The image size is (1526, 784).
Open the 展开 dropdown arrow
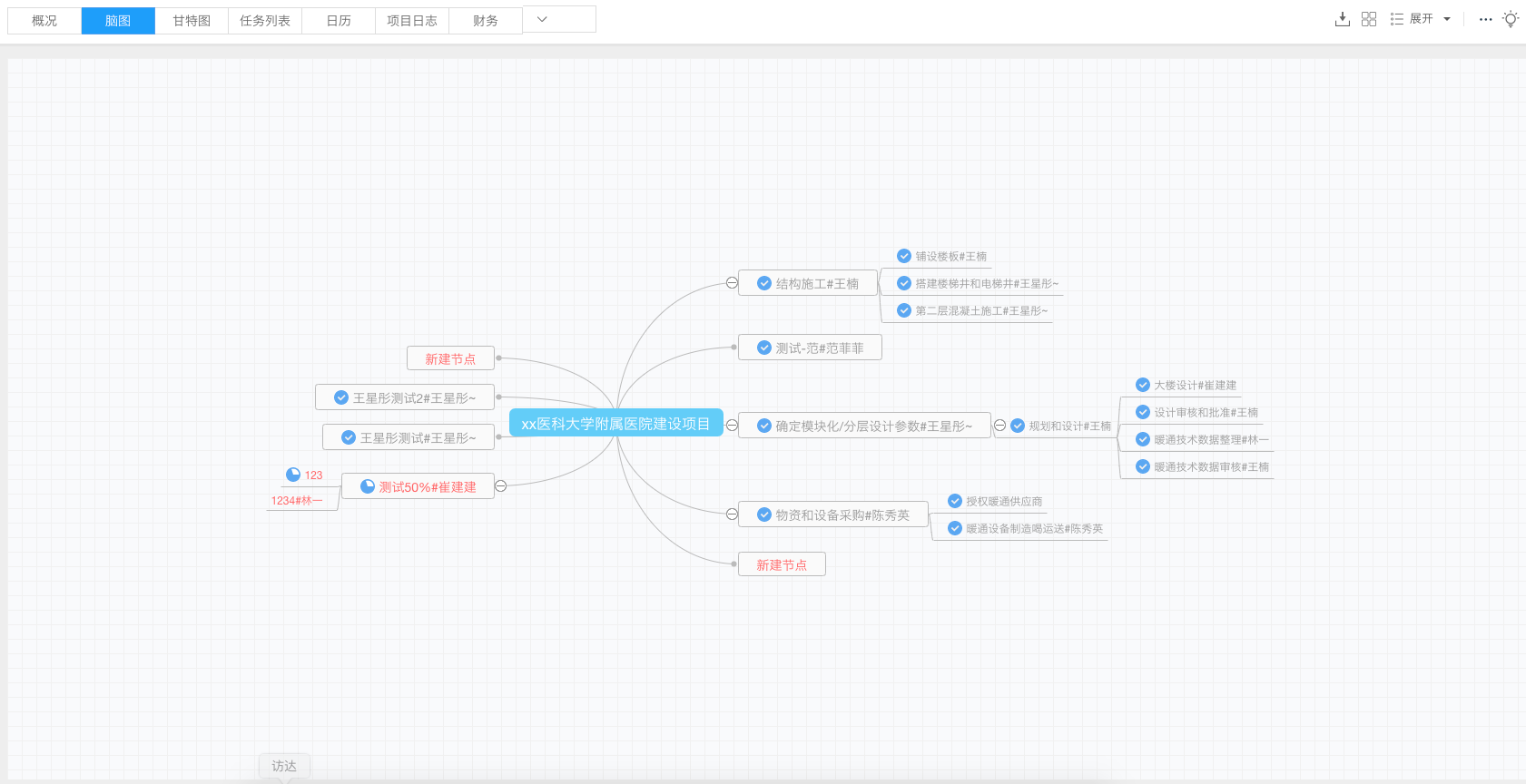pos(1447,19)
